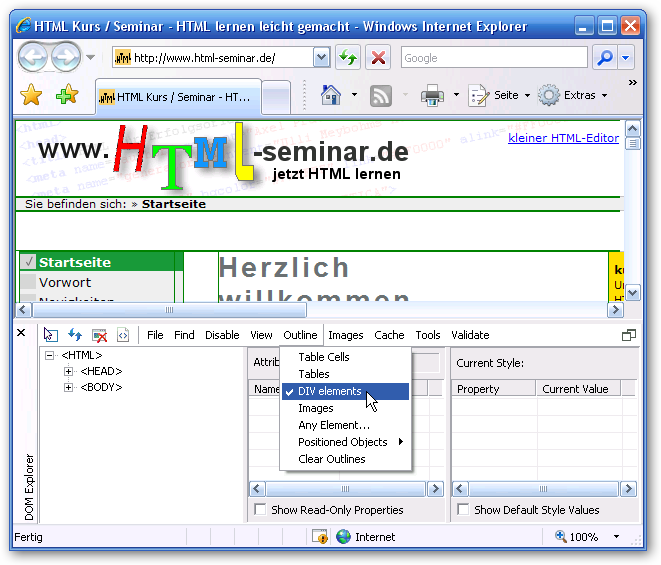Choose Images entry in the Outline dropdown list
This screenshot has height=565, width=661.
[345, 408]
